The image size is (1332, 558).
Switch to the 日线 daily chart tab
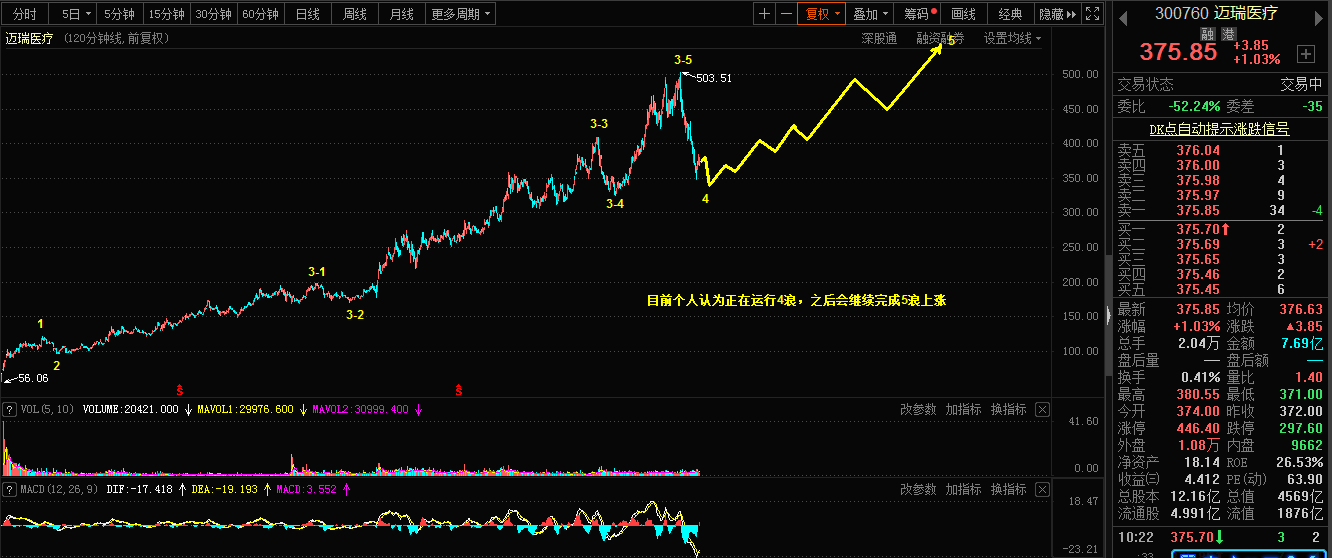point(308,14)
